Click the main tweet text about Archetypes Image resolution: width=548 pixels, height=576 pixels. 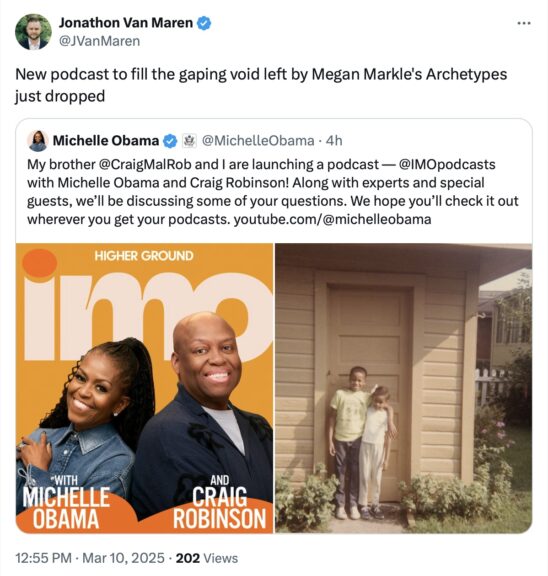(x=261, y=85)
